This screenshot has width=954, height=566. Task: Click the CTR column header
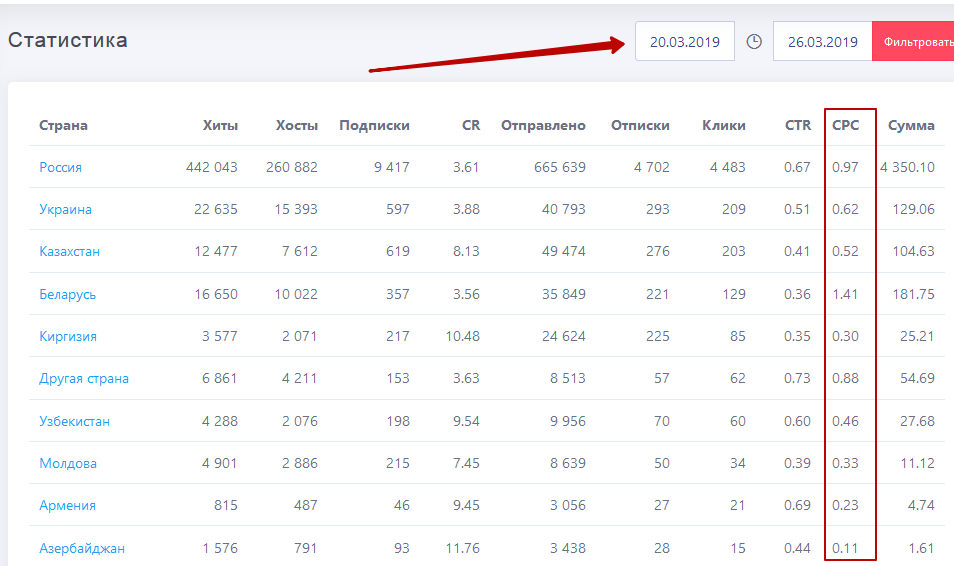pyautogui.click(x=798, y=125)
